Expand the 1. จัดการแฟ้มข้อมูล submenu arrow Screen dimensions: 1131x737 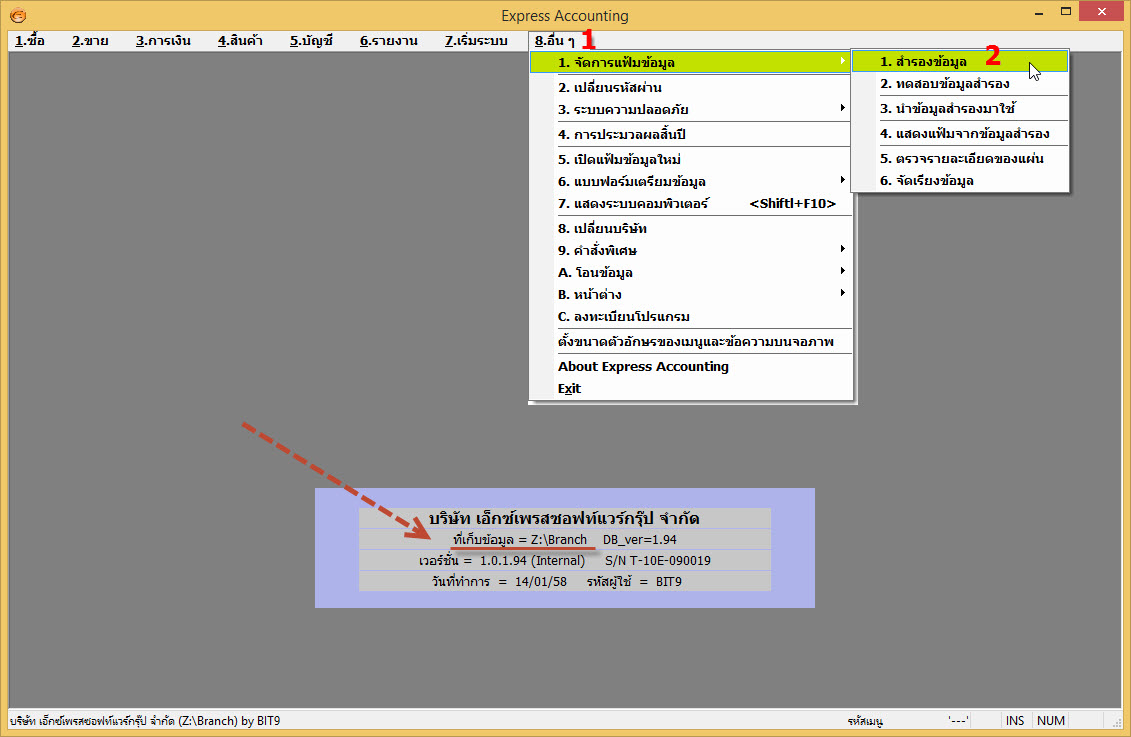[843, 63]
